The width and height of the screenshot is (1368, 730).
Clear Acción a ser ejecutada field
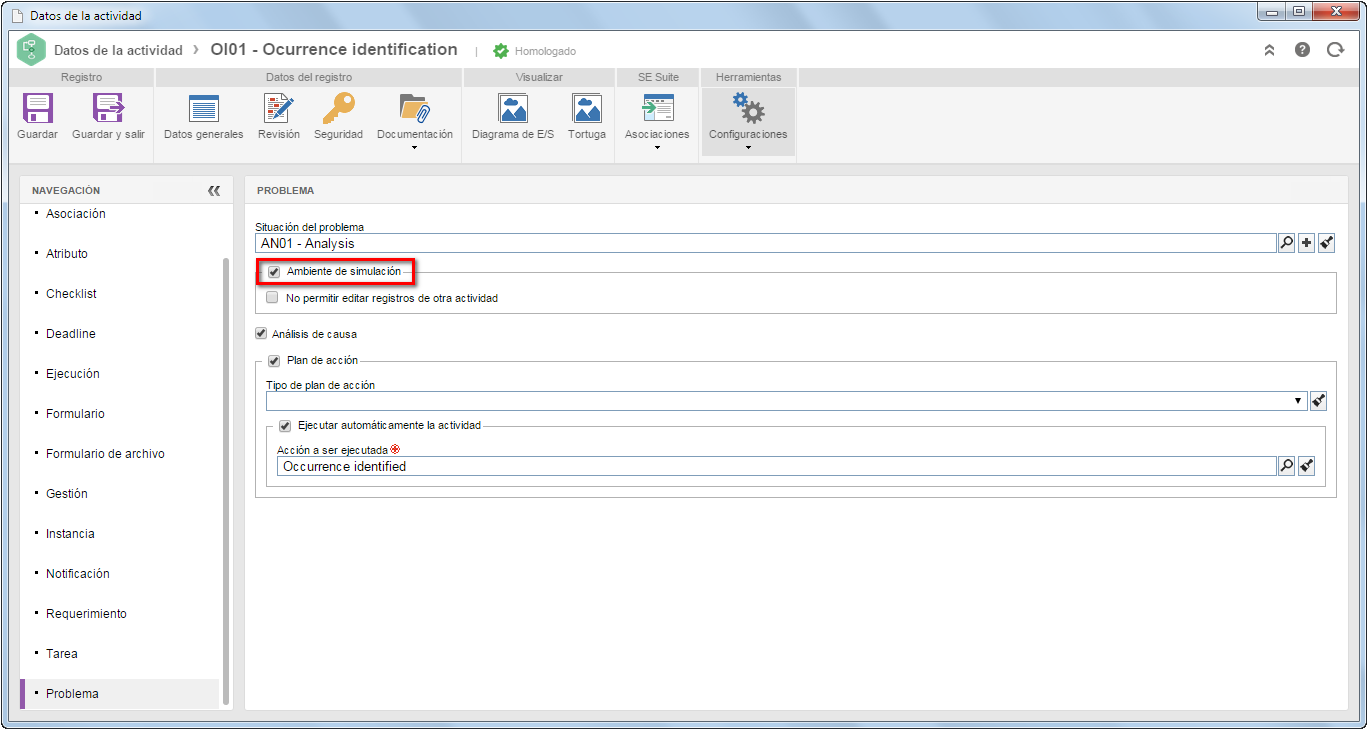[x=1306, y=466]
